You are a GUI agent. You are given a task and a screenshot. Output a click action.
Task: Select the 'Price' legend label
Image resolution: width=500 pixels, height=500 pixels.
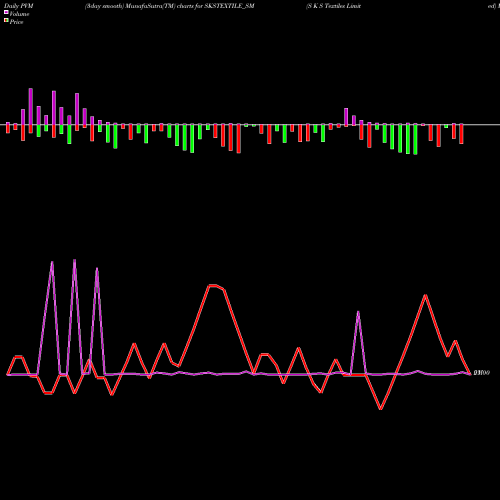pos(16,22)
